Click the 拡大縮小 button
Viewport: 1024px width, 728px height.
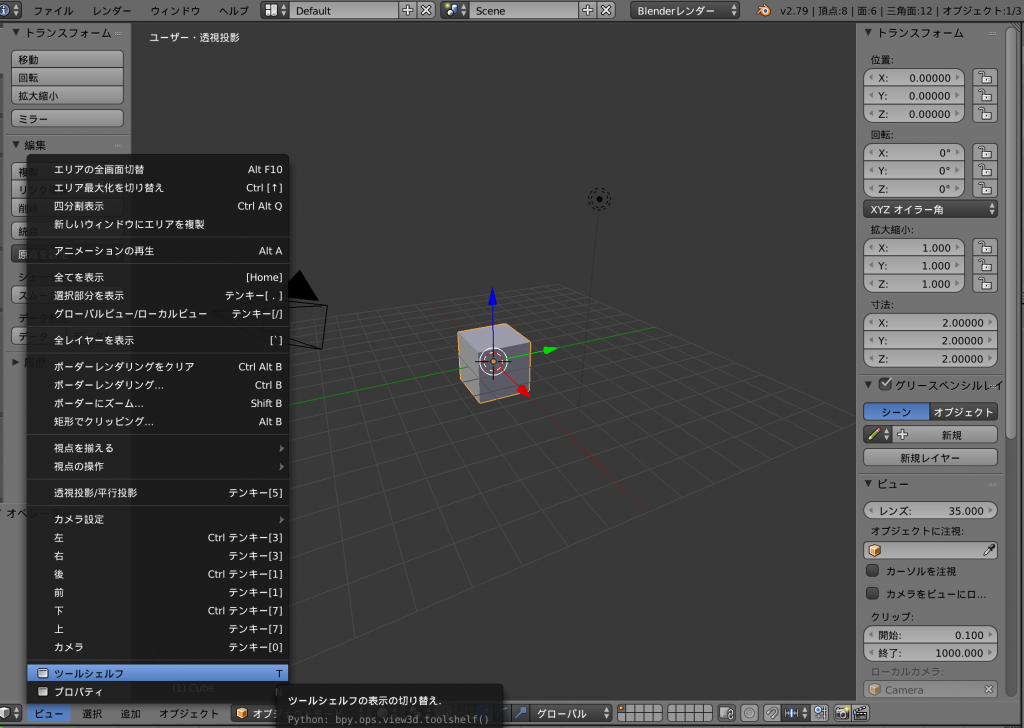pos(67,95)
